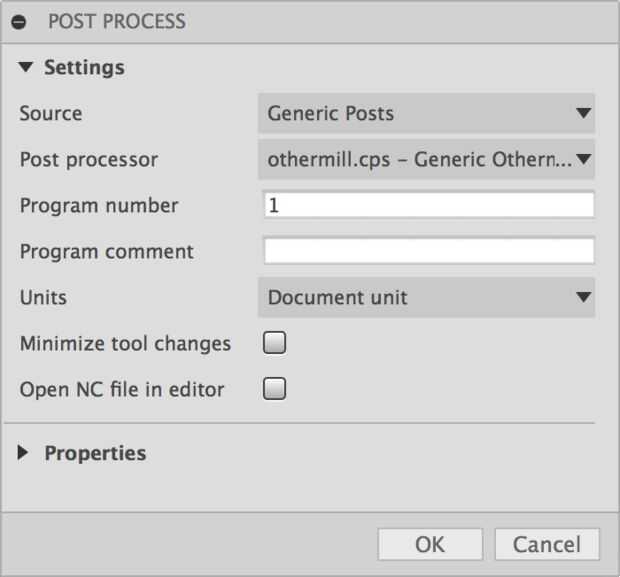This screenshot has width=620, height=577.
Task: Click the Post processor dropdown arrow
Action: pyautogui.click(x=584, y=159)
